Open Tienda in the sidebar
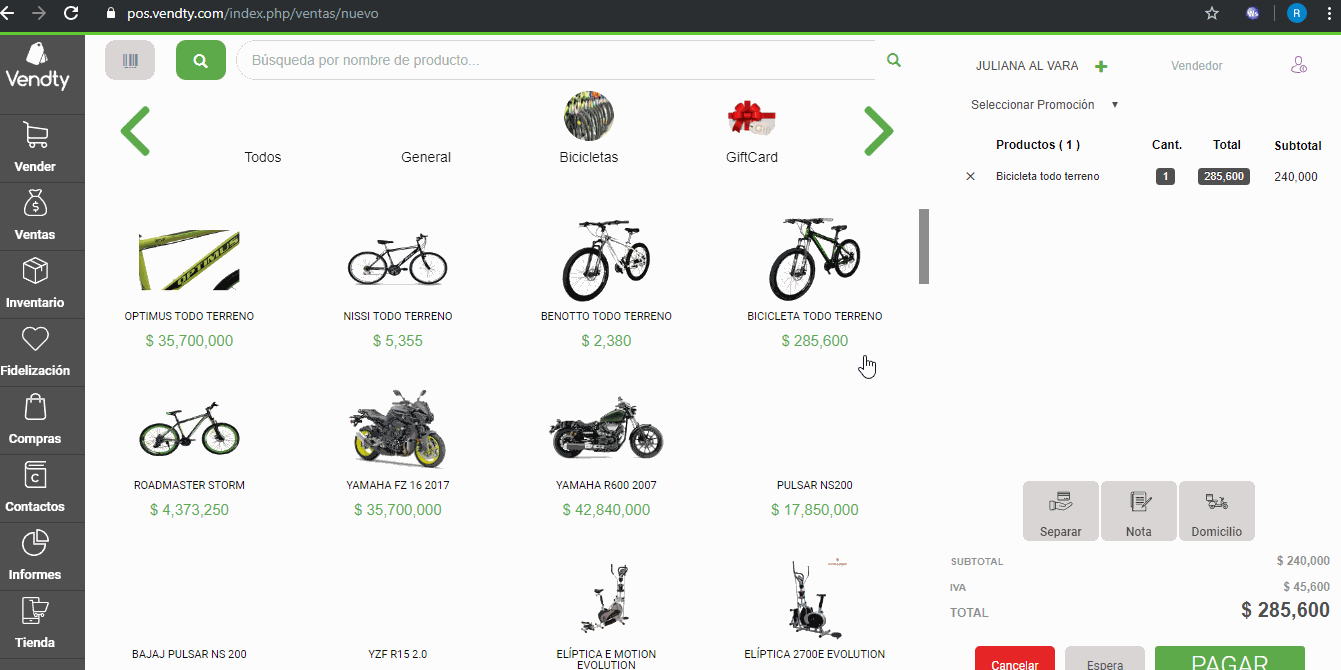 [x=35, y=624]
